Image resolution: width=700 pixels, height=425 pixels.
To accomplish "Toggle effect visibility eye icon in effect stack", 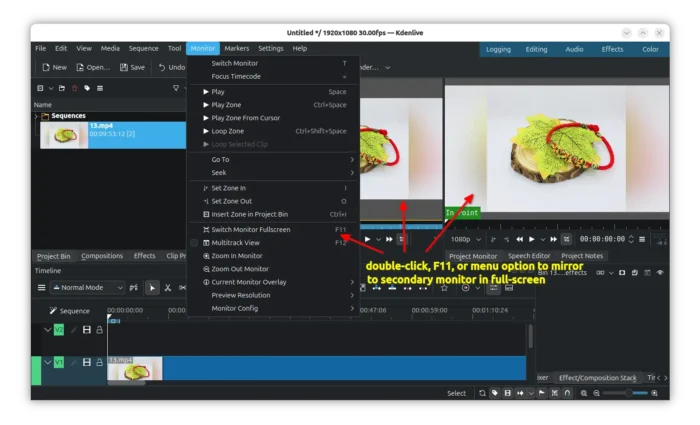I will [660, 272].
